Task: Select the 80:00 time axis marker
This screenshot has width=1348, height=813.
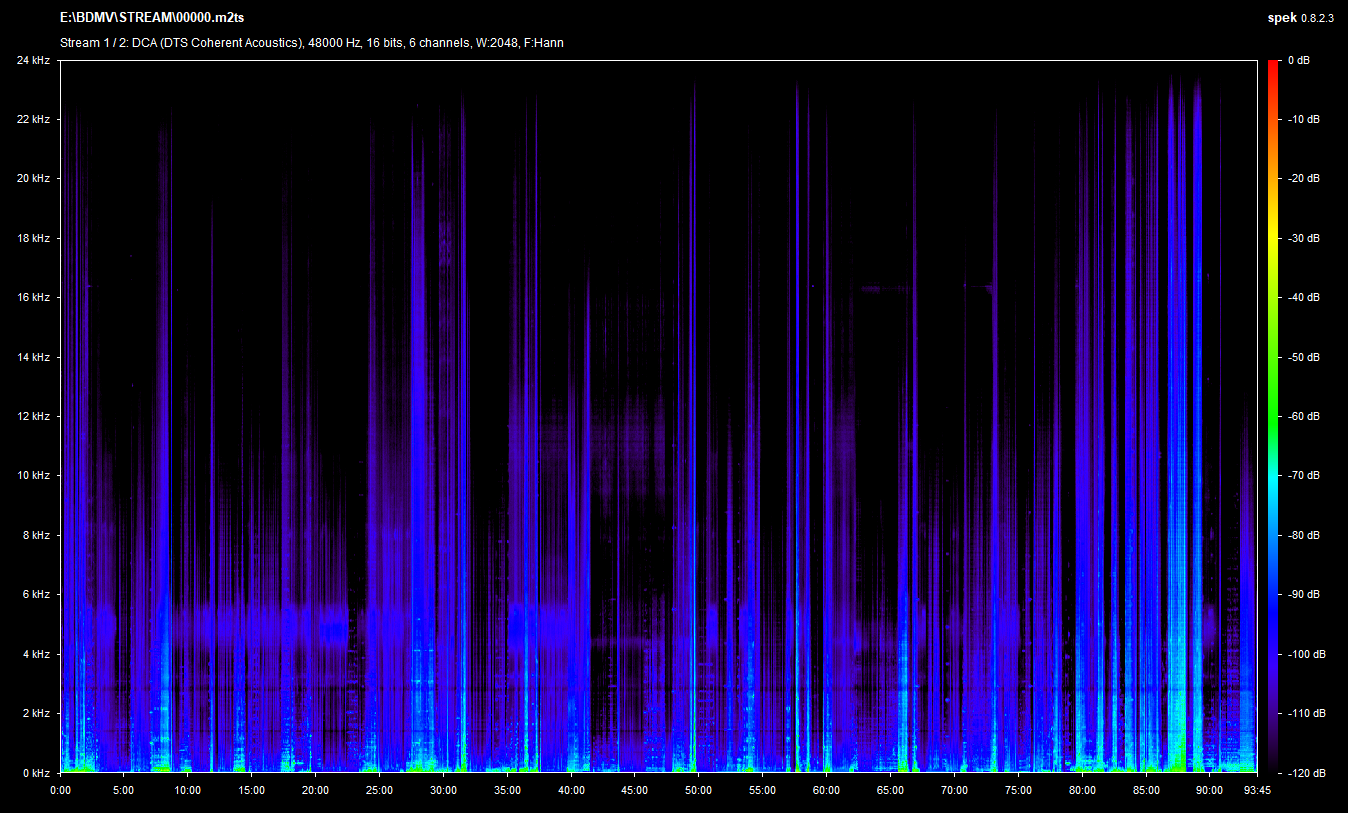Action: (x=1081, y=790)
